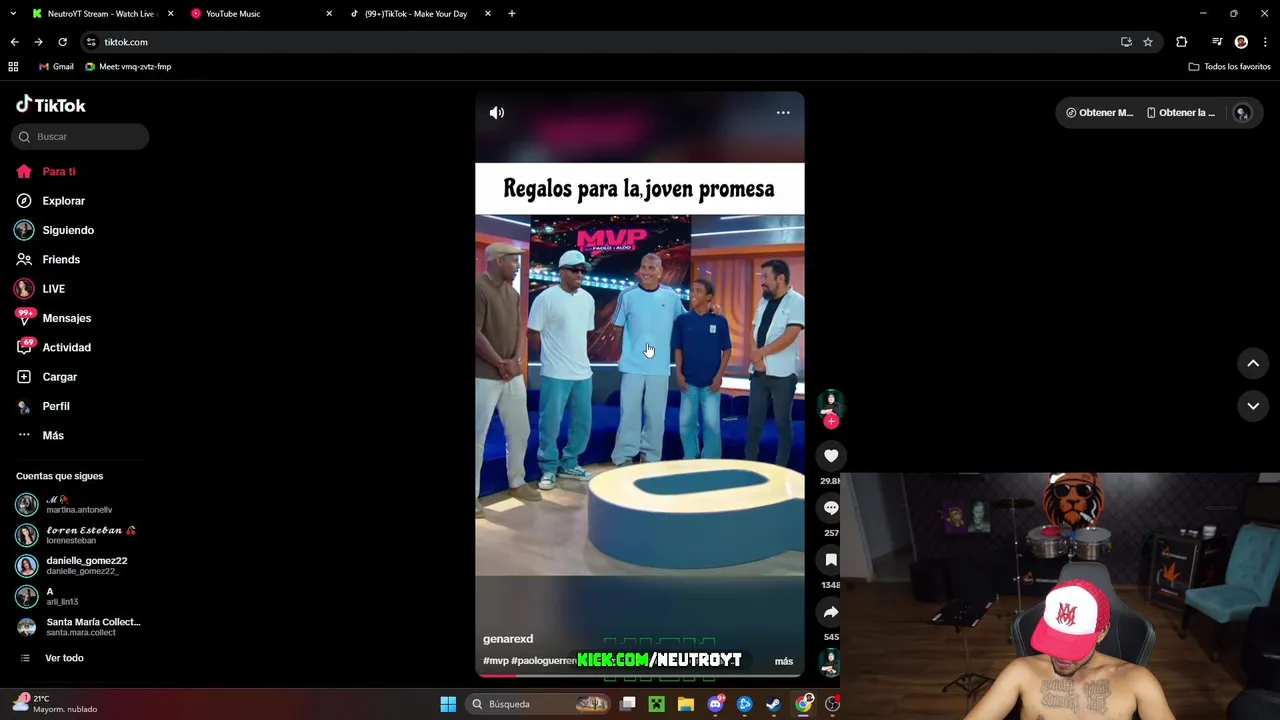Open the browser extensions menu
The width and height of the screenshot is (1280, 720).
1181,42
